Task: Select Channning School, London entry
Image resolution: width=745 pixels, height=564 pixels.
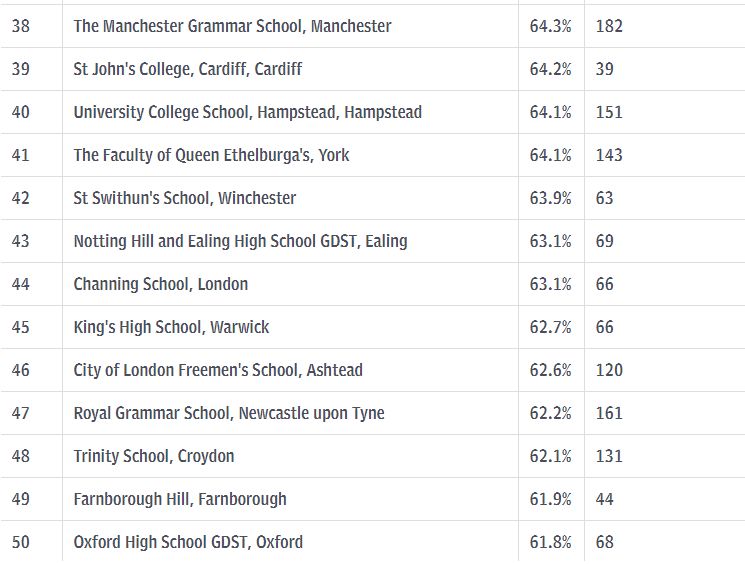Action: coord(161,284)
